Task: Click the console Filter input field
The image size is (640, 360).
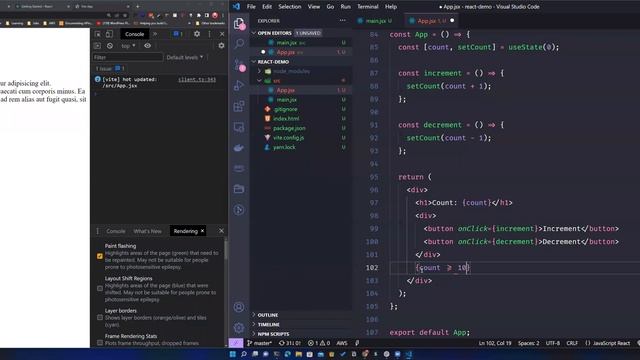Action: click(128, 58)
